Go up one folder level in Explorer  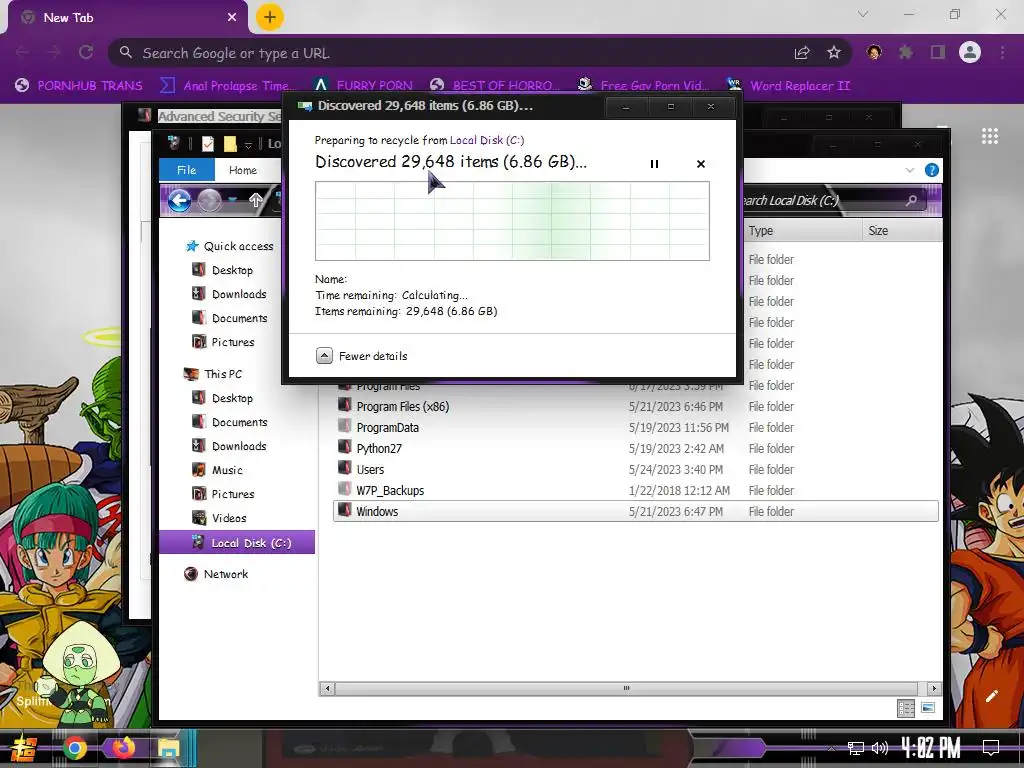click(x=255, y=200)
